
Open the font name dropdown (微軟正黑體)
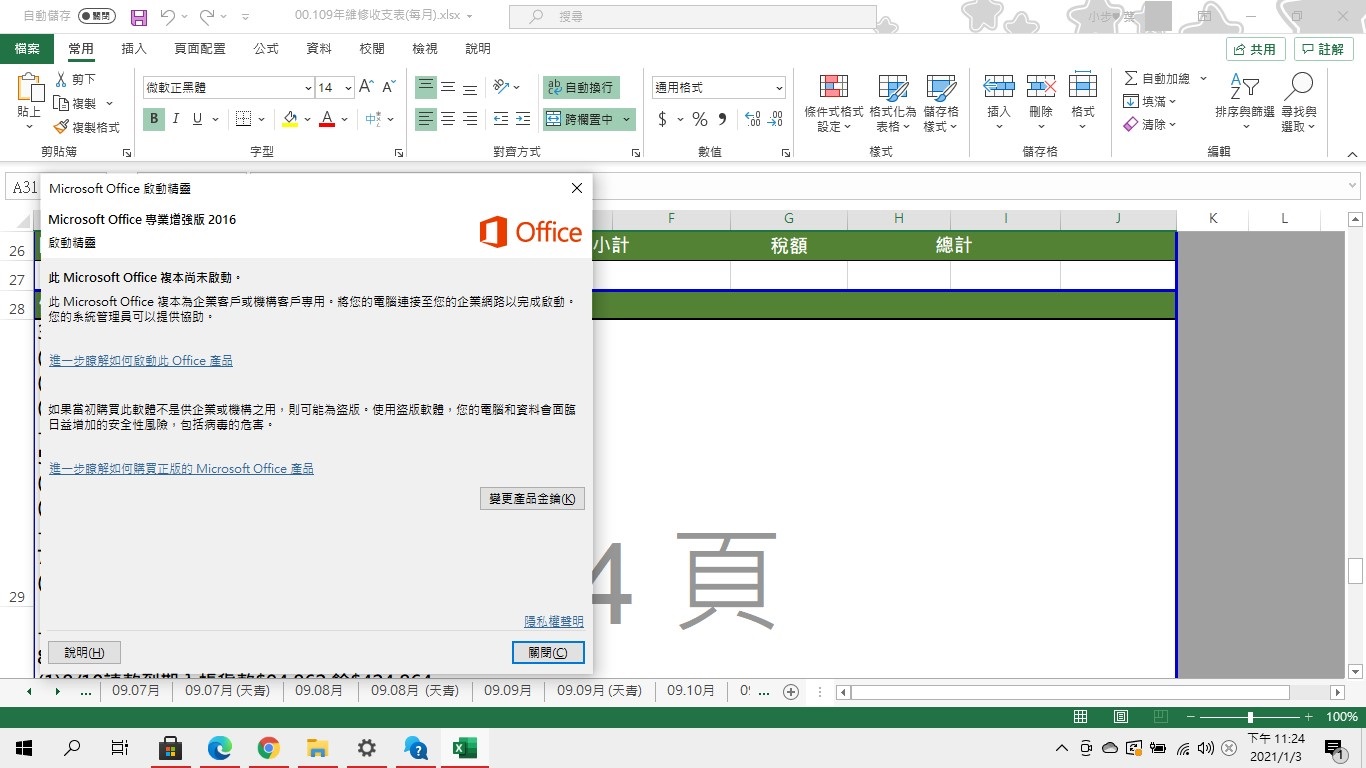pyautogui.click(x=308, y=88)
